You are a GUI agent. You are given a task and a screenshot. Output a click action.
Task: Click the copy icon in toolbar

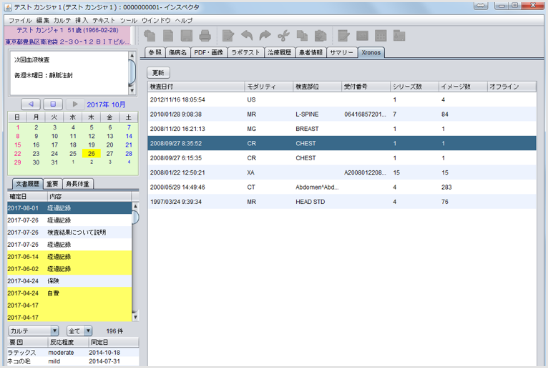302,36
